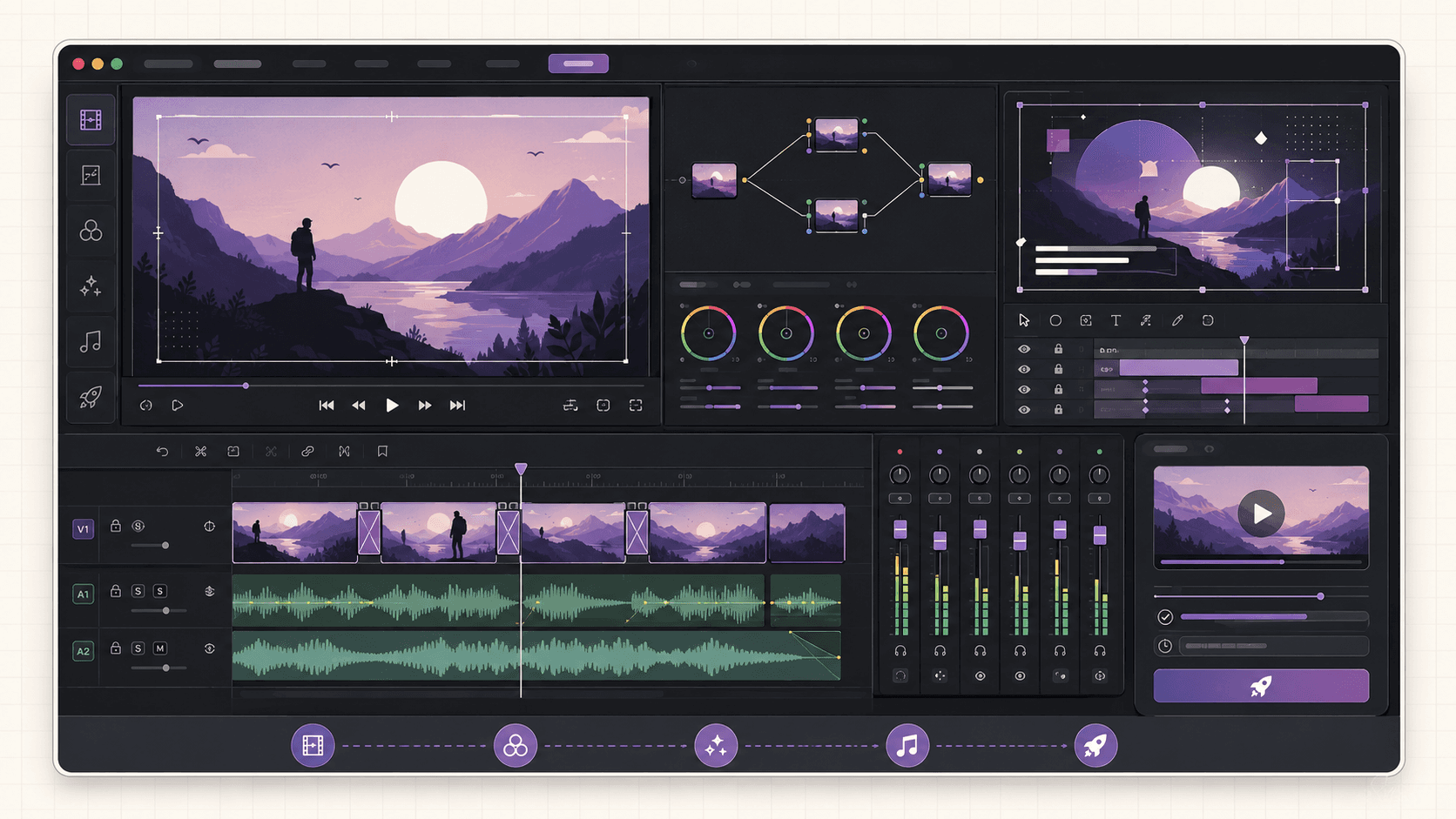Toggle the lock on V1 video track
1456x819 pixels.
115,526
